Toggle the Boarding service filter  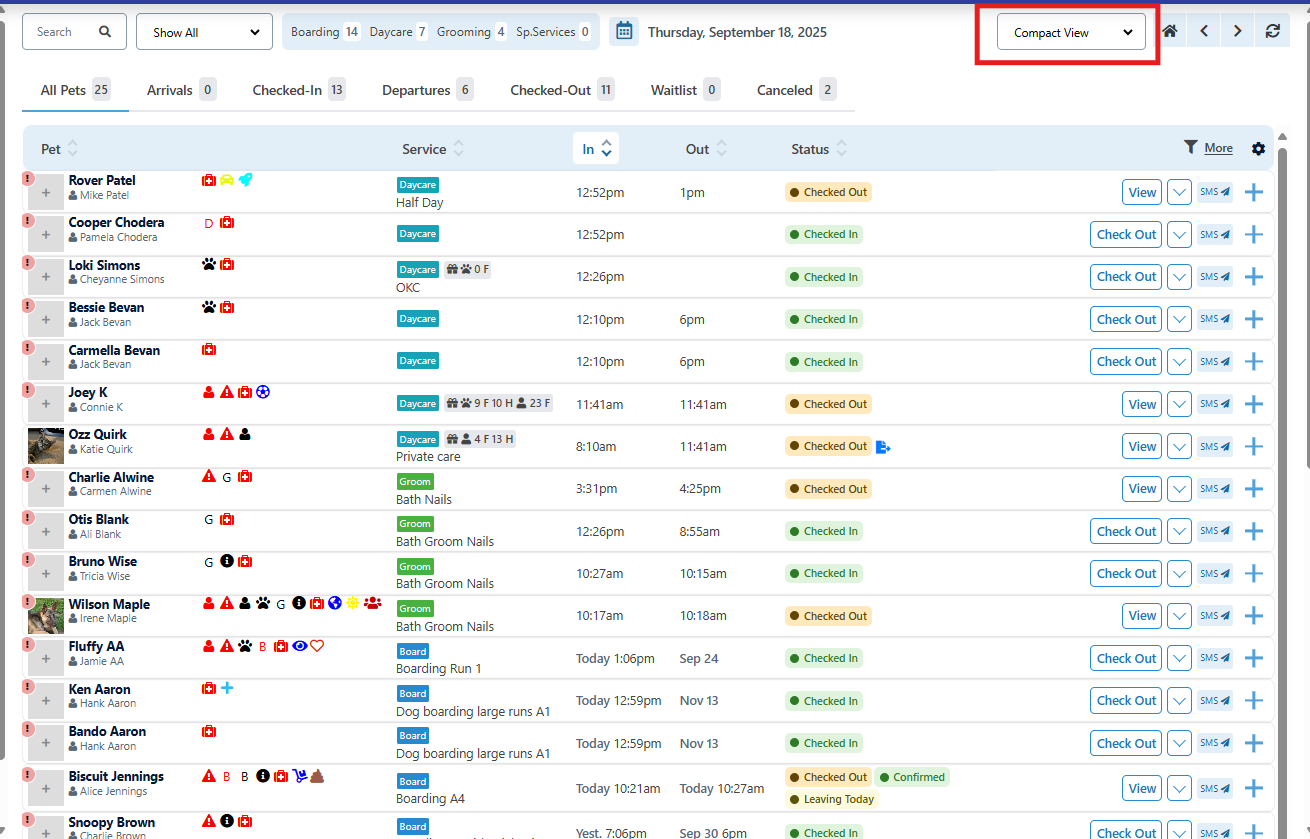[324, 32]
